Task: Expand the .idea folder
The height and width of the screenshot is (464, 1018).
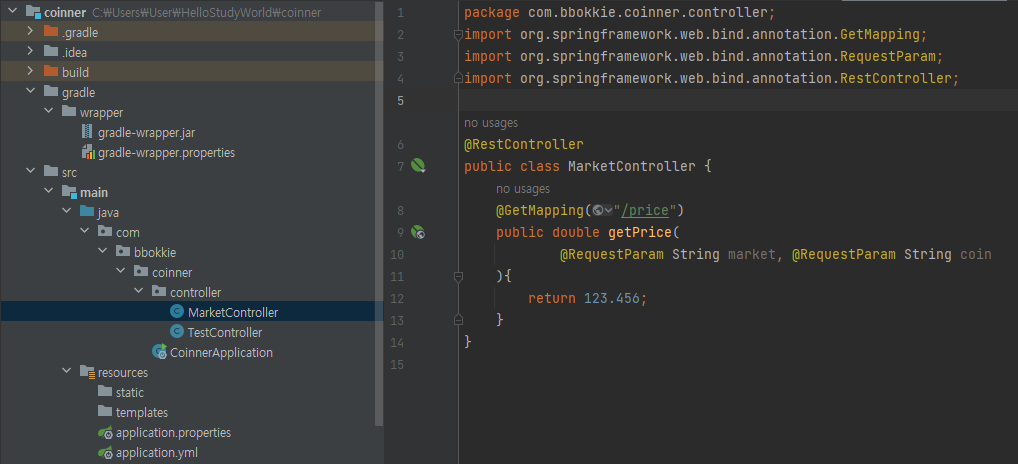Action: coord(30,52)
